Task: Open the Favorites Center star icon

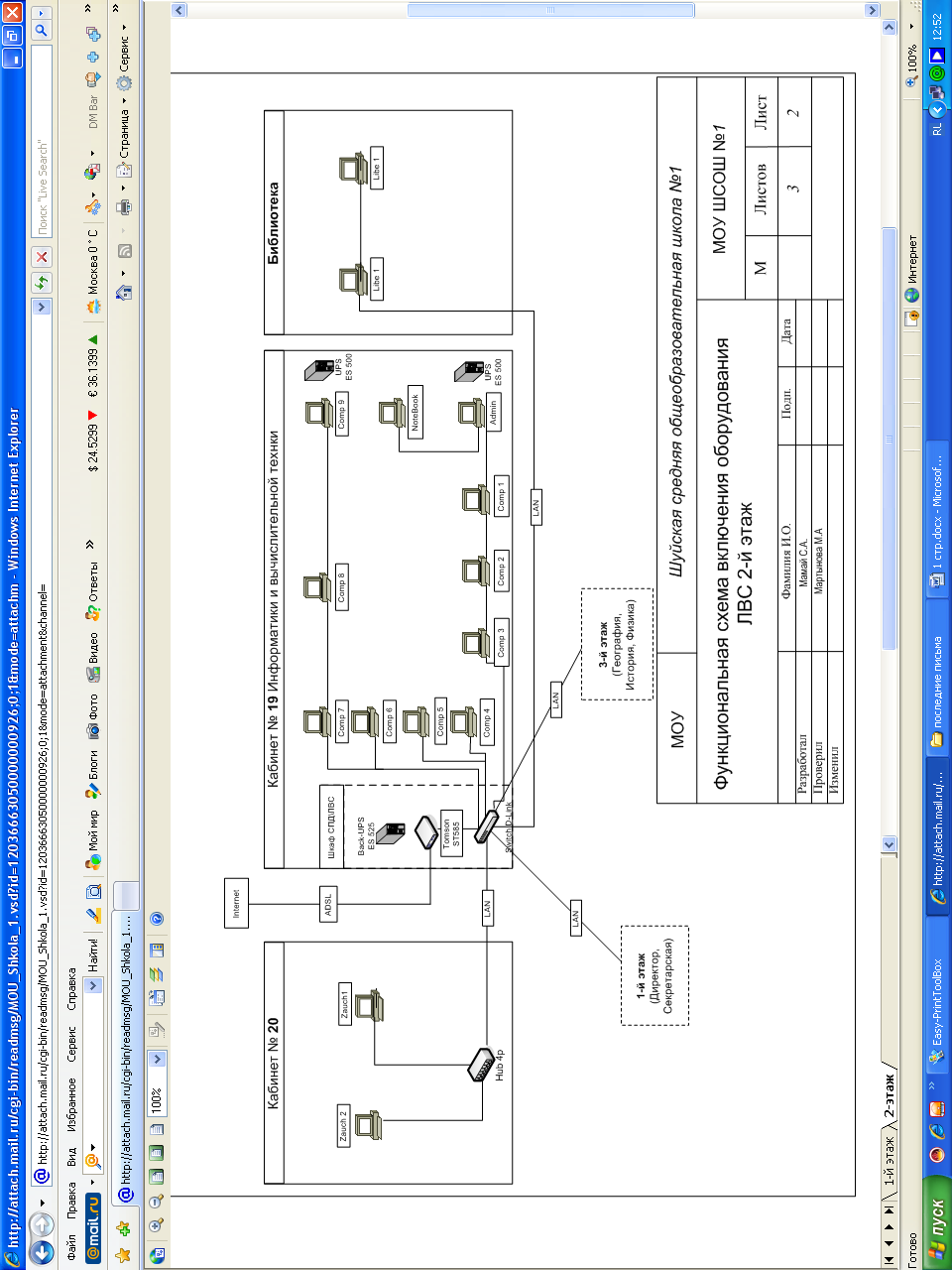Action: click(124, 1254)
